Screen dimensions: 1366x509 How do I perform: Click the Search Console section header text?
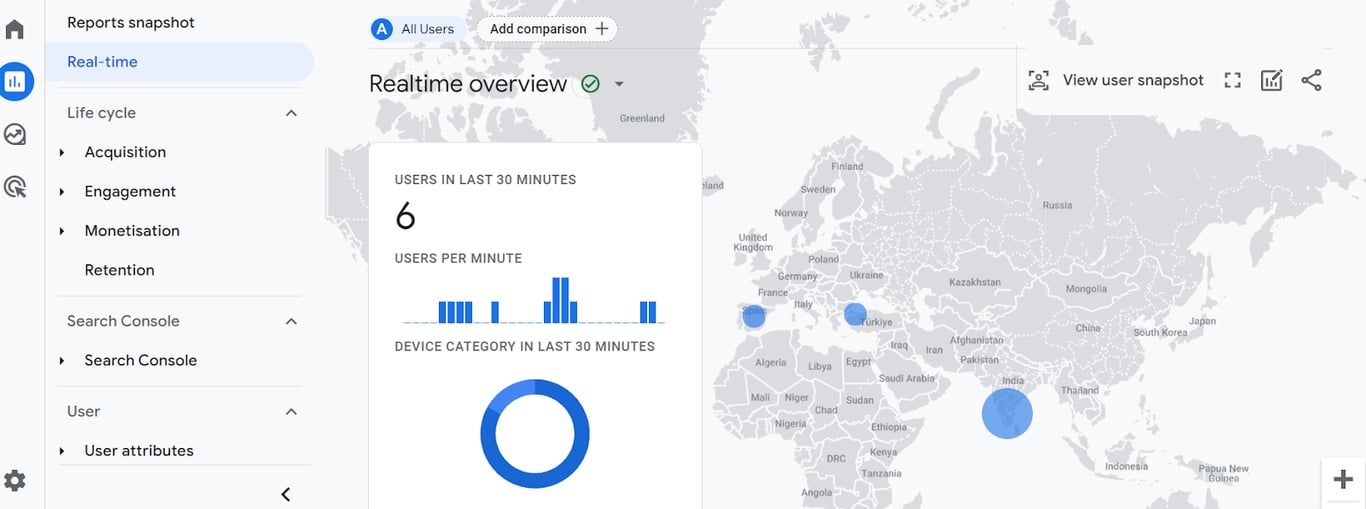pos(123,321)
